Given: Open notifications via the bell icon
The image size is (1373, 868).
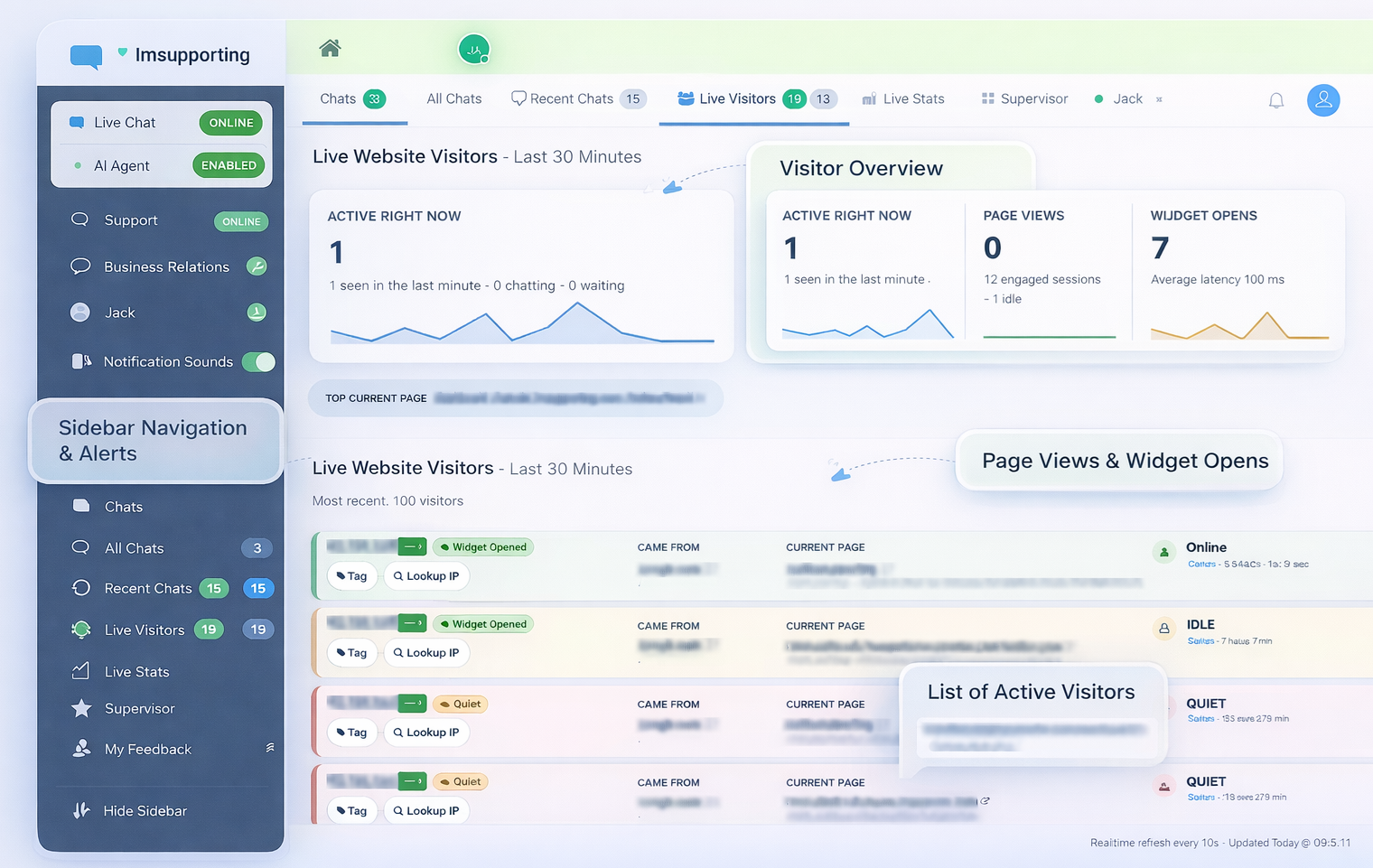Looking at the screenshot, I should coord(1276,100).
